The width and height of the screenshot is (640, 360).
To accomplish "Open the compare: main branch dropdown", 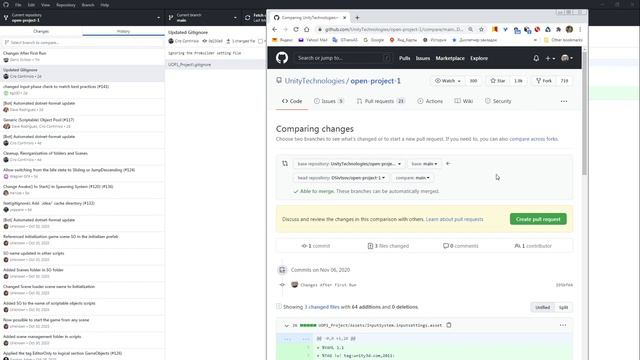I will click(412, 178).
